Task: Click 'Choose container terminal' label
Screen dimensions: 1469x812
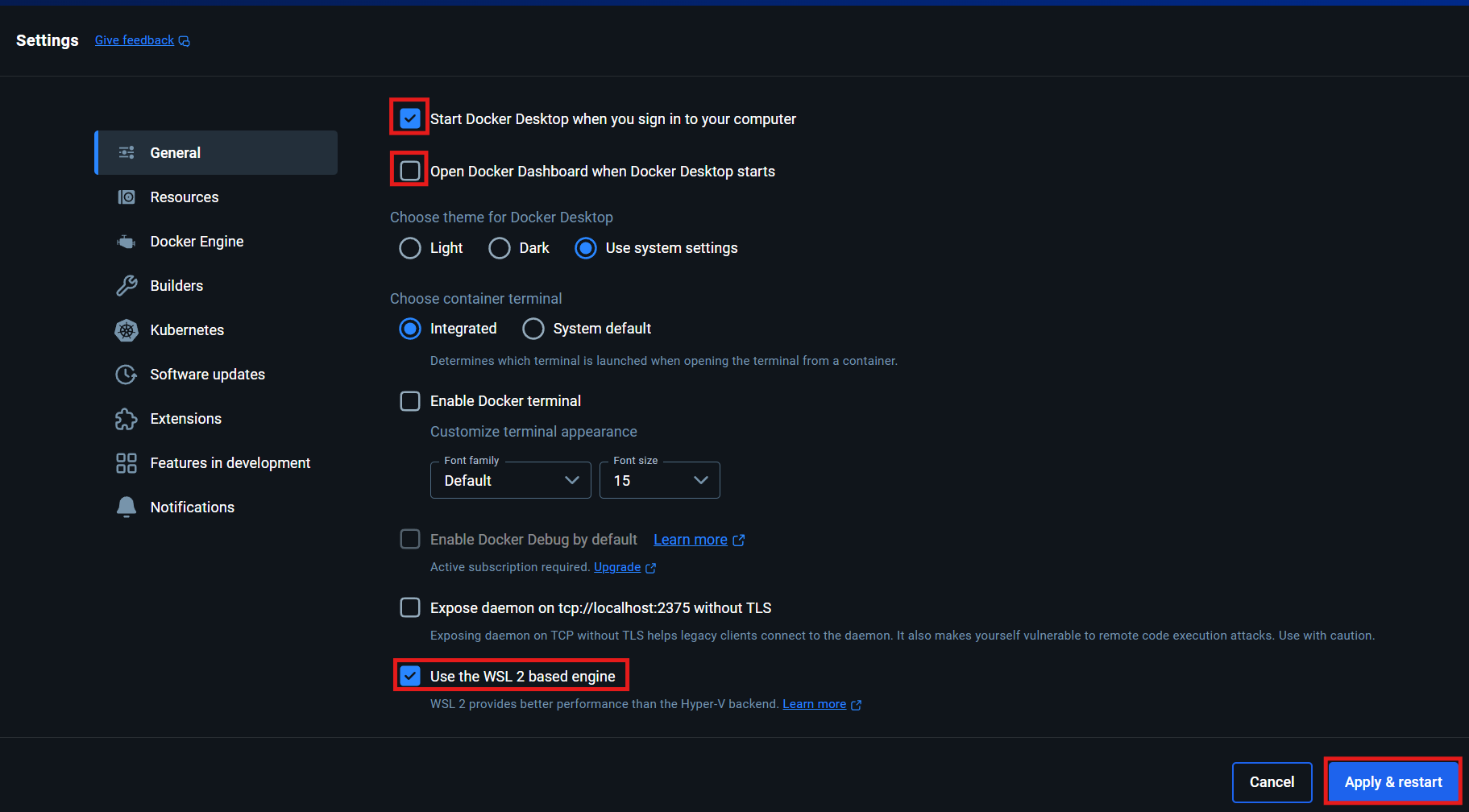Action: (x=475, y=299)
